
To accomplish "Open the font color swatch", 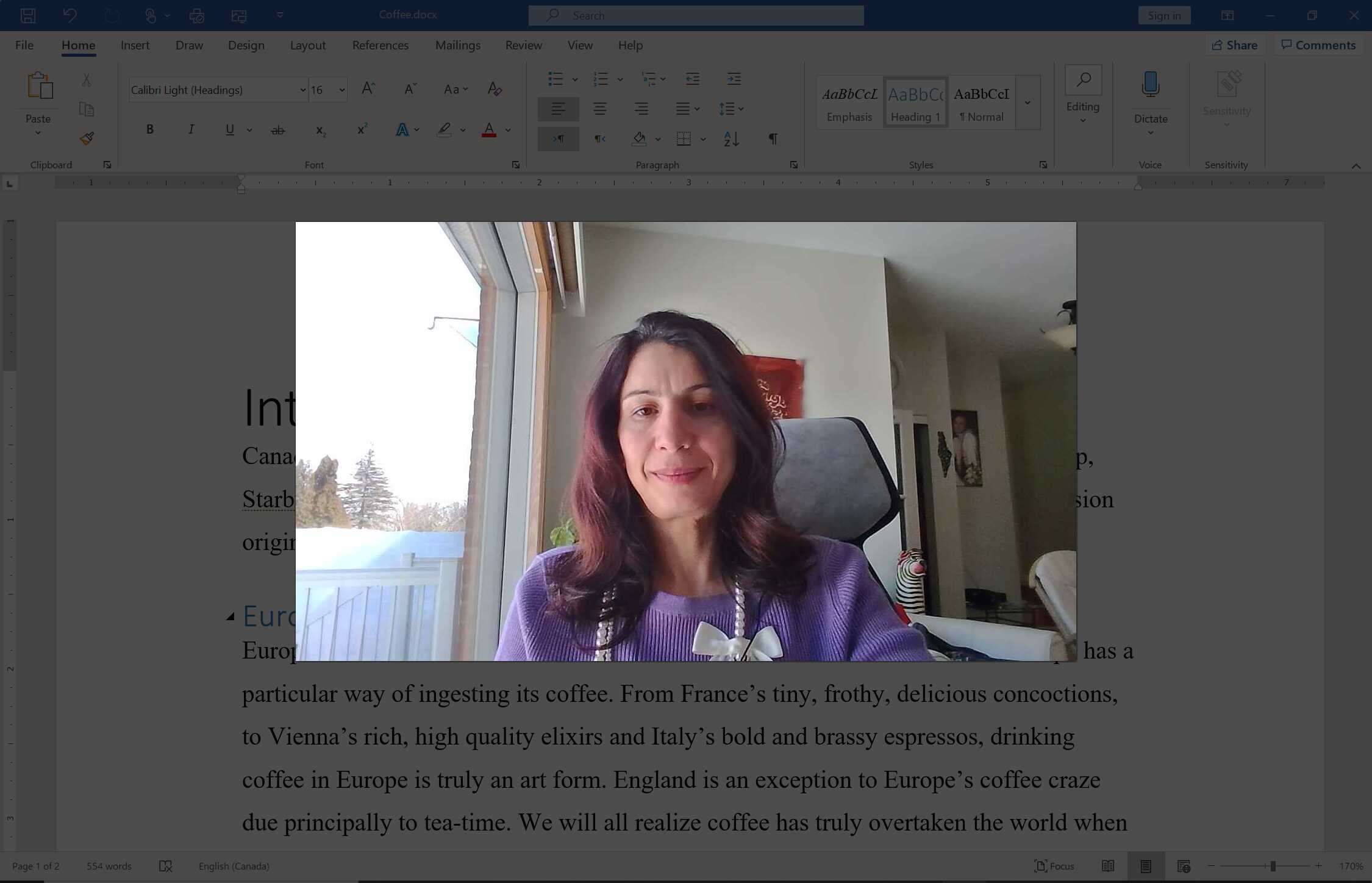I will point(489,129).
